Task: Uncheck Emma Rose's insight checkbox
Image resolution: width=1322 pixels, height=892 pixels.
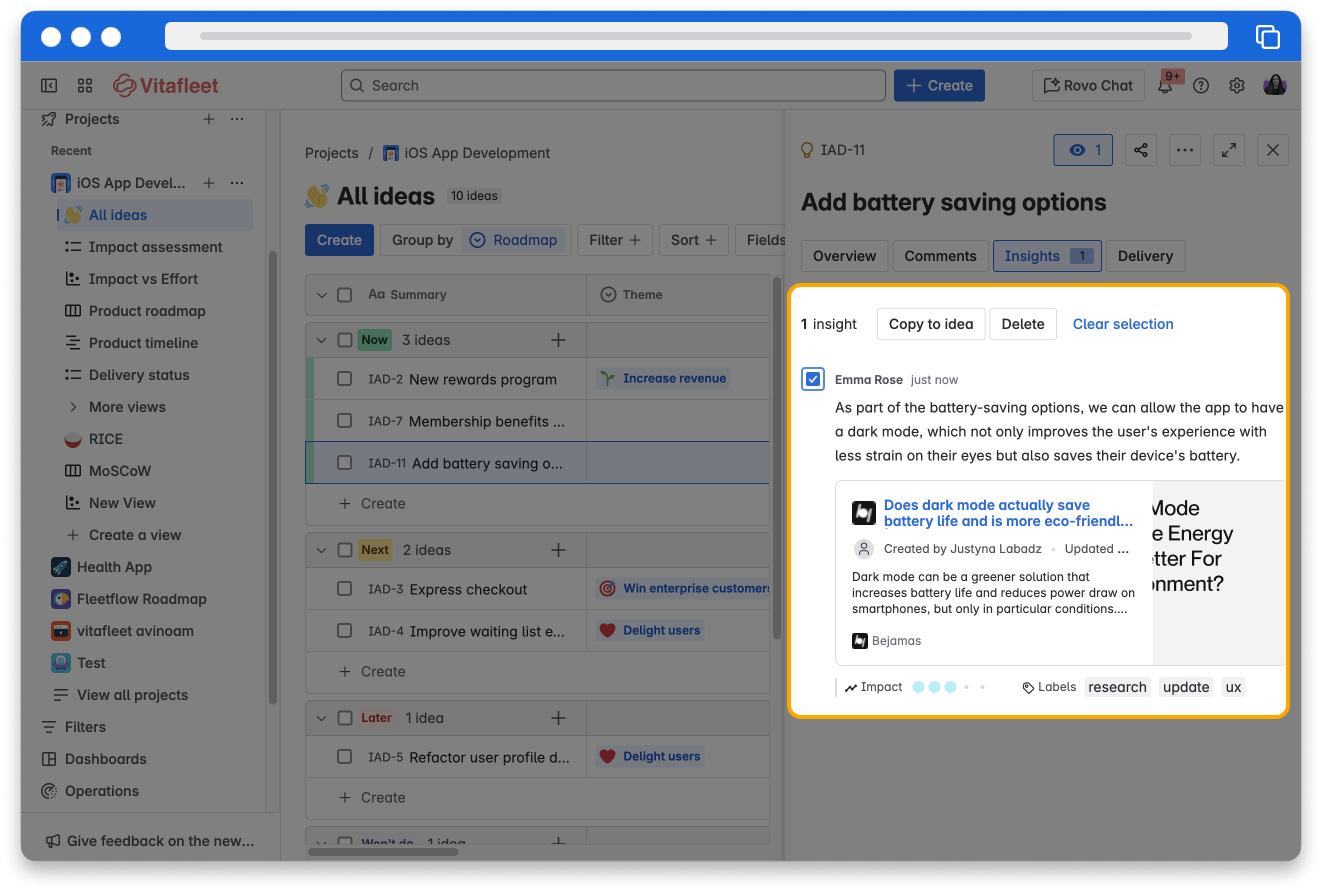Action: (x=813, y=379)
